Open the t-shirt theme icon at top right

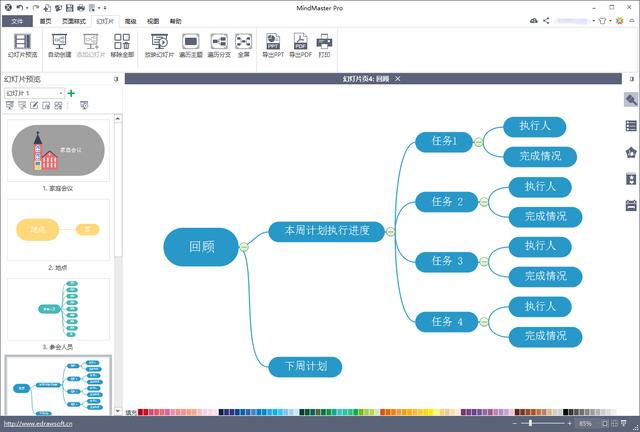tap(602, 20)
